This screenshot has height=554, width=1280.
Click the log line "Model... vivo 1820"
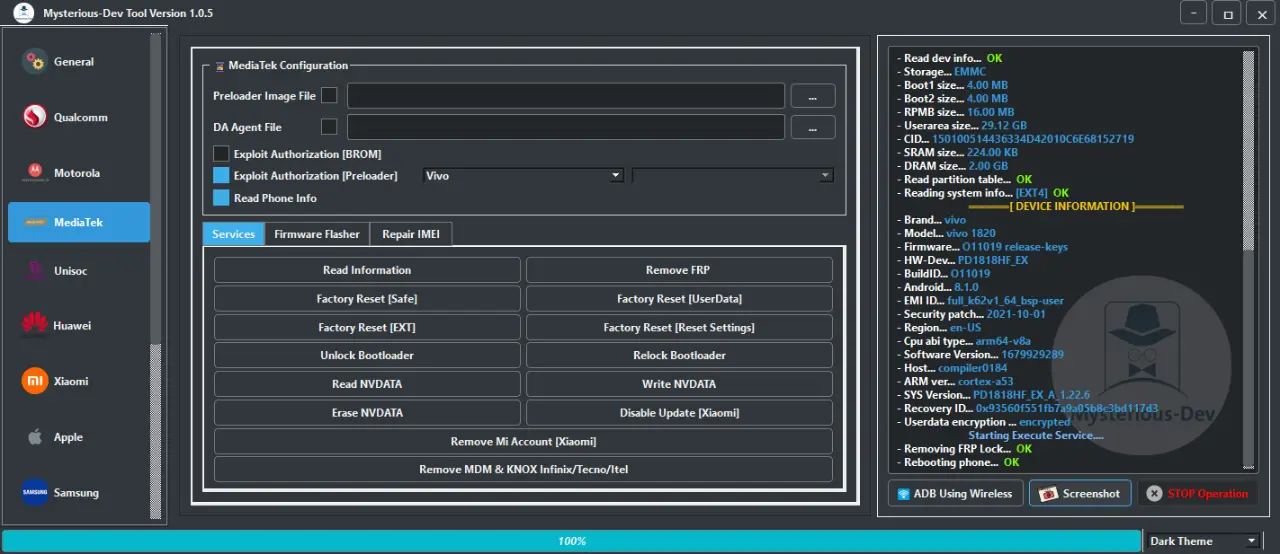click(x=946, y=233)
